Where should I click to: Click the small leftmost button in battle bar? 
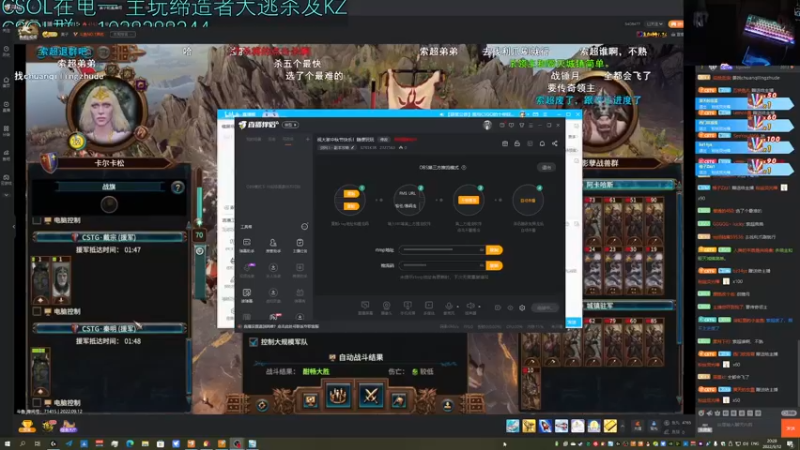[310, 401]
